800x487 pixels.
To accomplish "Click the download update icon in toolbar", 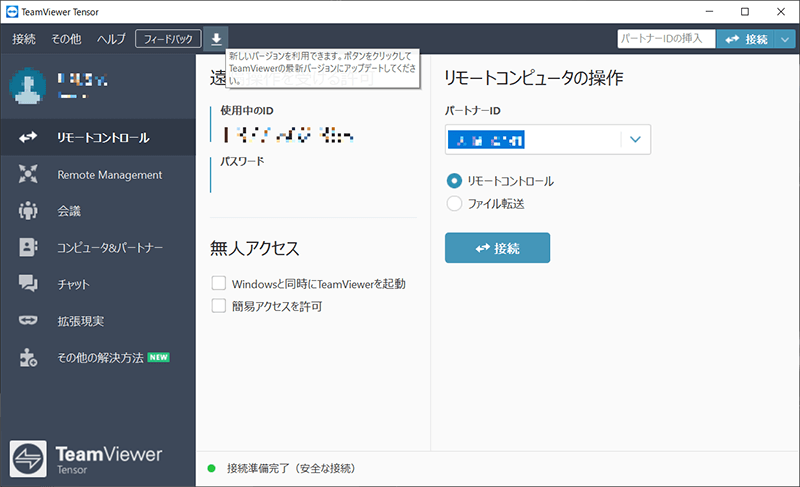I will [x=216, y=39].
